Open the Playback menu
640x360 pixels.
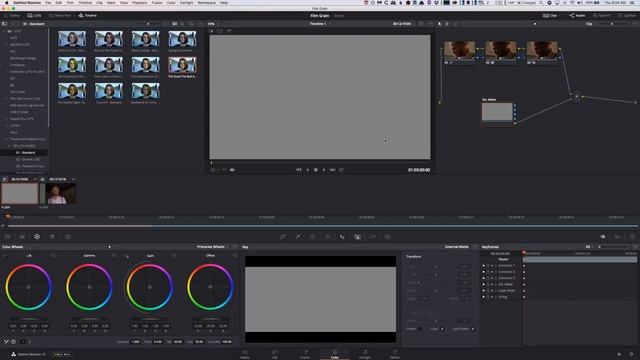point(140,2)
